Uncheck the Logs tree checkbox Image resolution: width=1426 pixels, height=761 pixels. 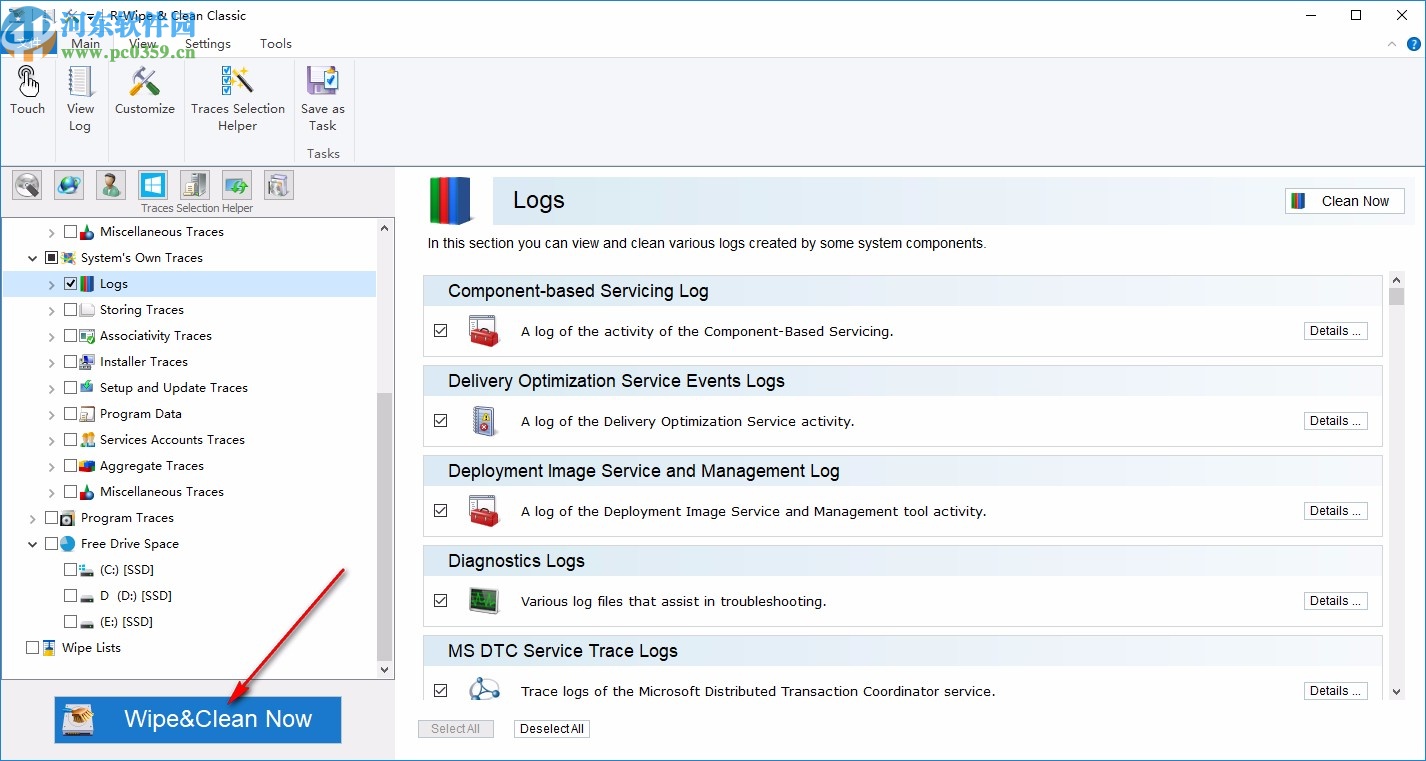tap(70, 284)
